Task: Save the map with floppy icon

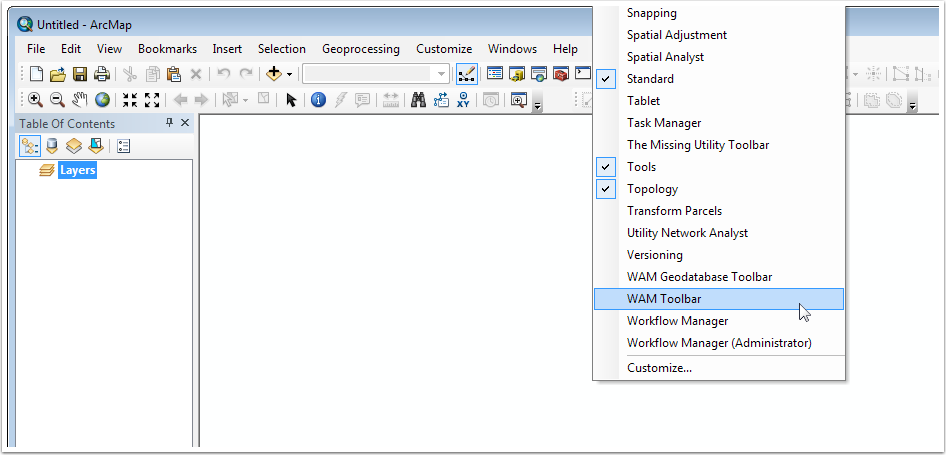Action: tap(80, 74)
